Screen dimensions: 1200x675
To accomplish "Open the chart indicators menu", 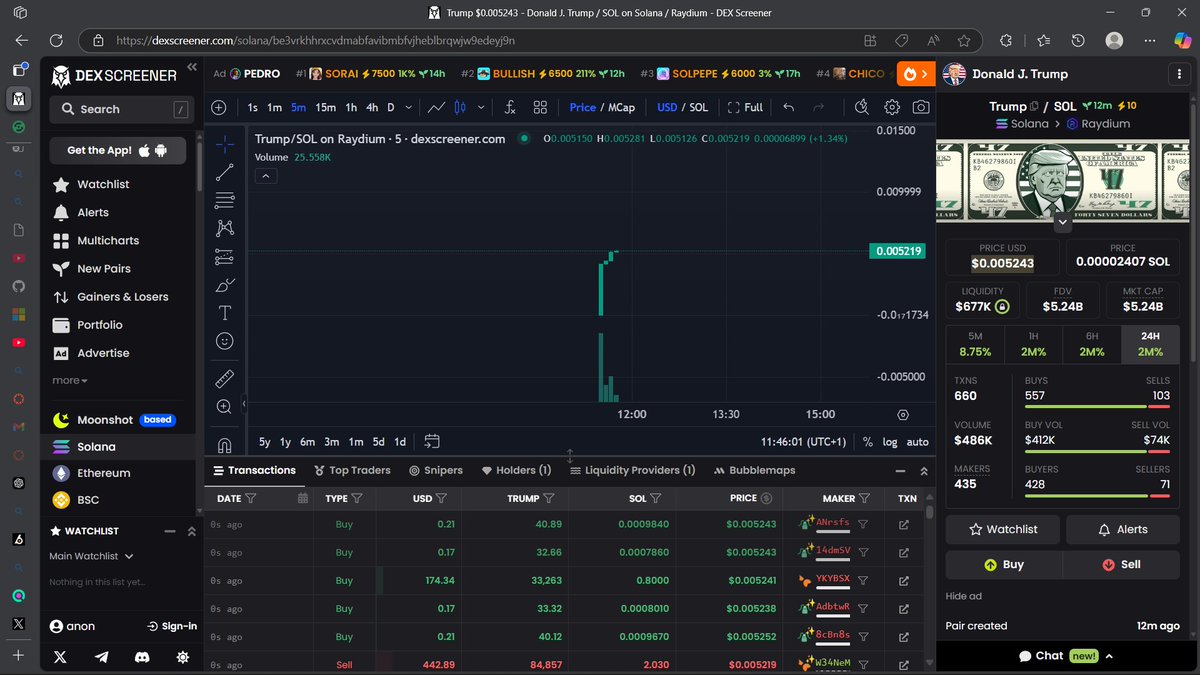I will tap(510, 107).
